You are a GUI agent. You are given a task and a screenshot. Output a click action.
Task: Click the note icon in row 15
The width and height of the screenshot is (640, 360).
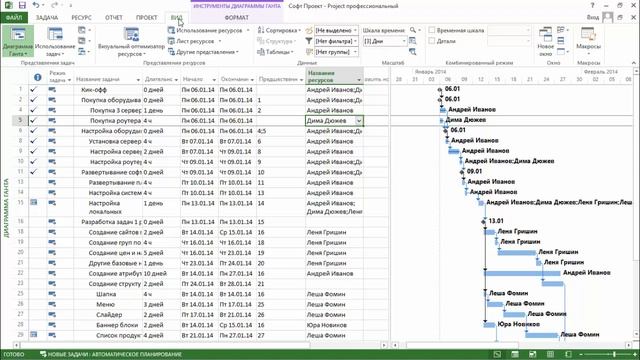(34, 202)
